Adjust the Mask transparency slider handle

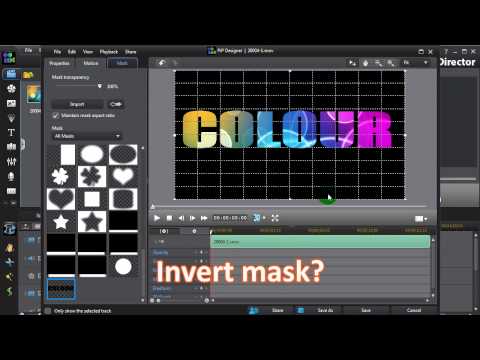[100, 86]
